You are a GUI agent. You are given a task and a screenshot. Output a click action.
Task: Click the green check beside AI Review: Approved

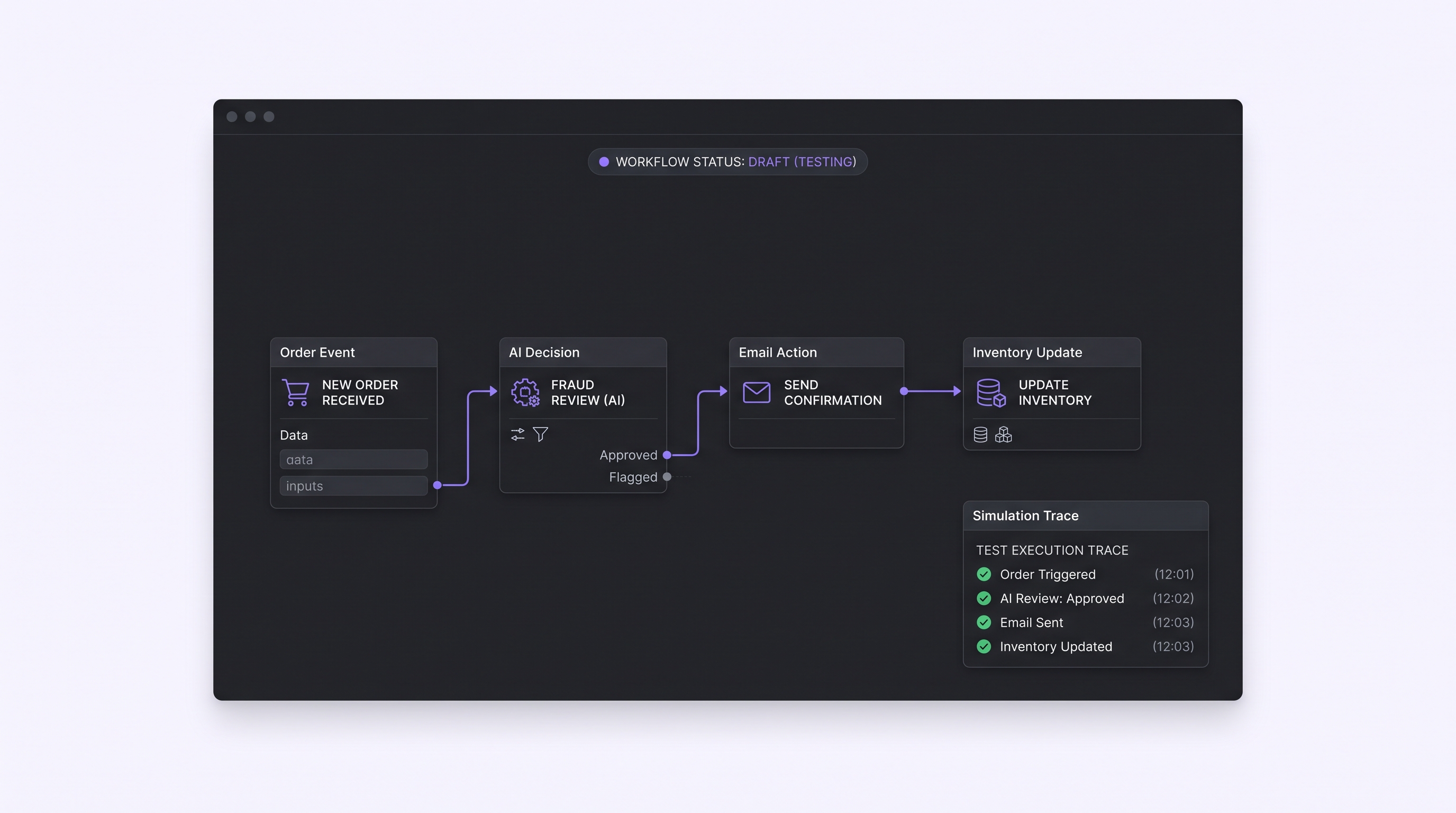(x=984, y=598)
